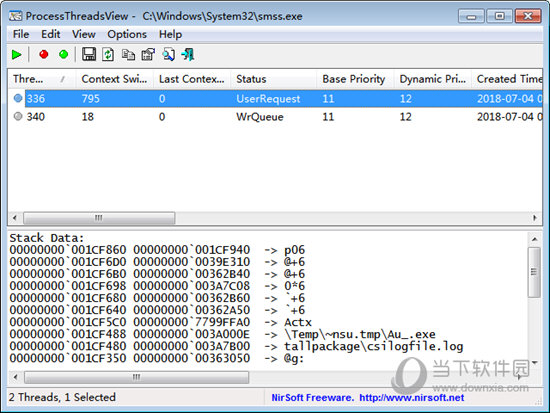Image resolution: width=550 pixels, height=413 pixels.
Task: Click the Stack Data: heading text
Action: tap(47, 238)
